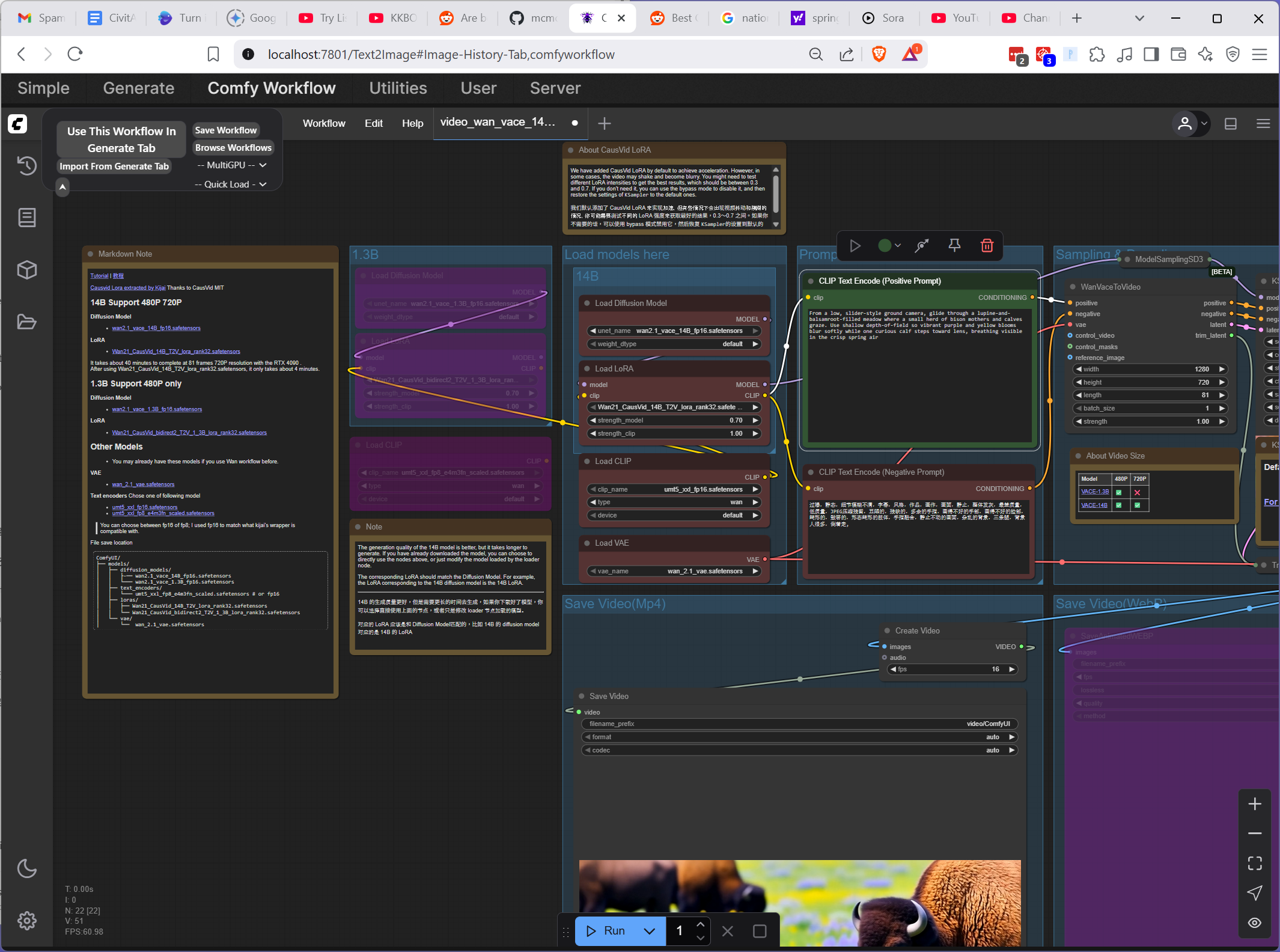
Task: Toggle bottom panel icon in top bar
Action: (x=1231, y=124)
